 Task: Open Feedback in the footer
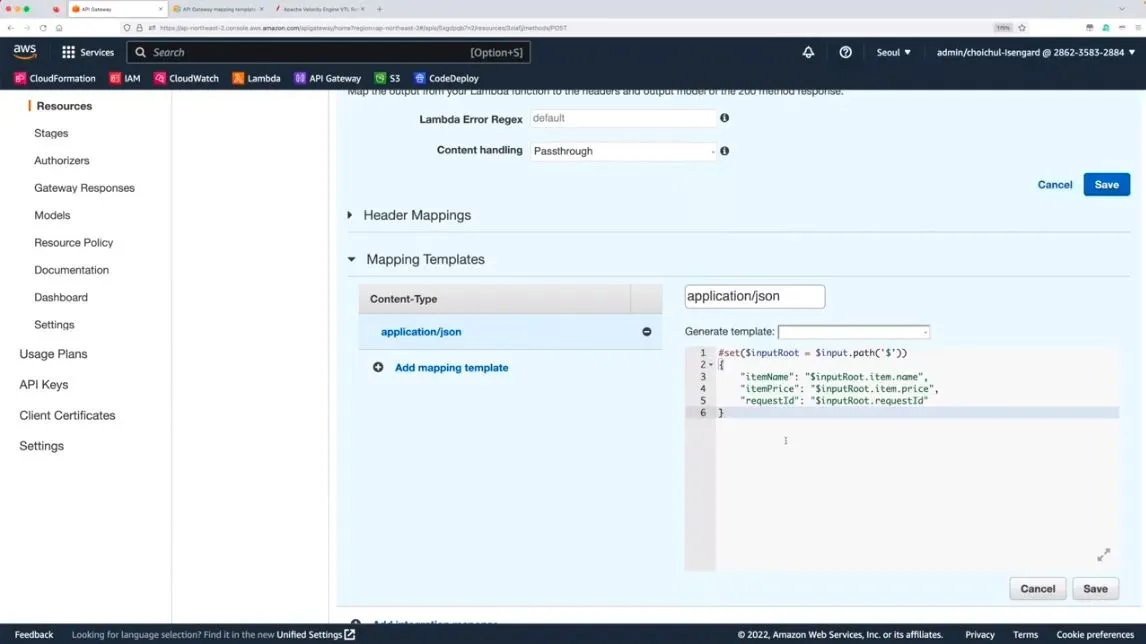[x=34, y=634]
